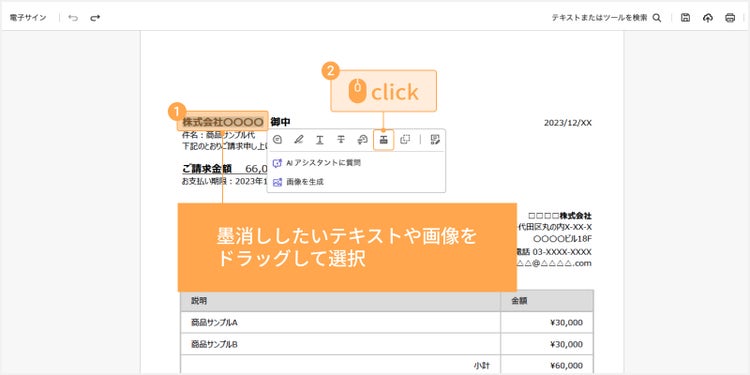The width and height of the screenshot is (750, 375).
Task: Click the cloud upload icon
Action: point(707,18)
